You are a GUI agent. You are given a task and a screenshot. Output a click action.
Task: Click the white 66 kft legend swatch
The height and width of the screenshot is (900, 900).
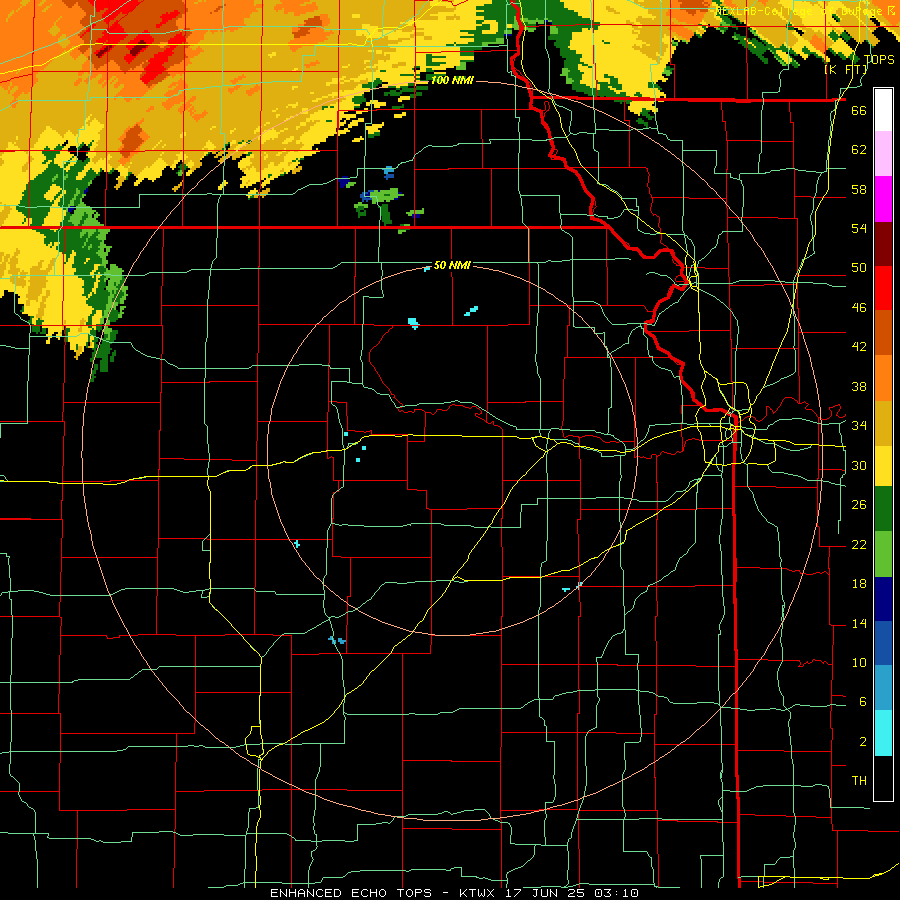883,110
